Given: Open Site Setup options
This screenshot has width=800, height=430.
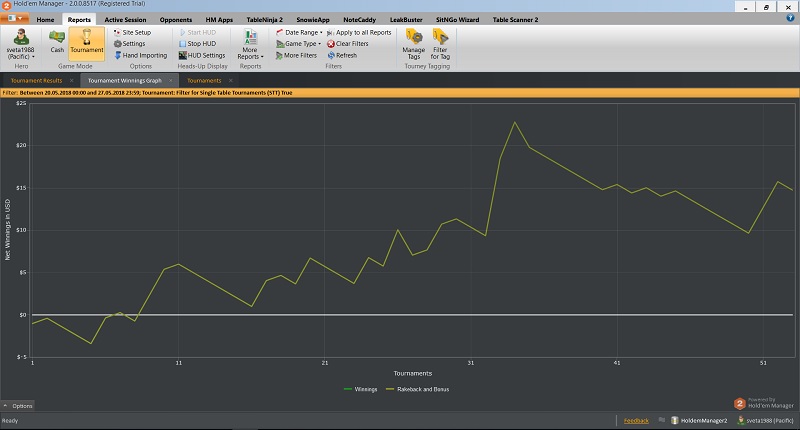Looking at the screenshot, I should pyautogui.click(x=132, y=32).
